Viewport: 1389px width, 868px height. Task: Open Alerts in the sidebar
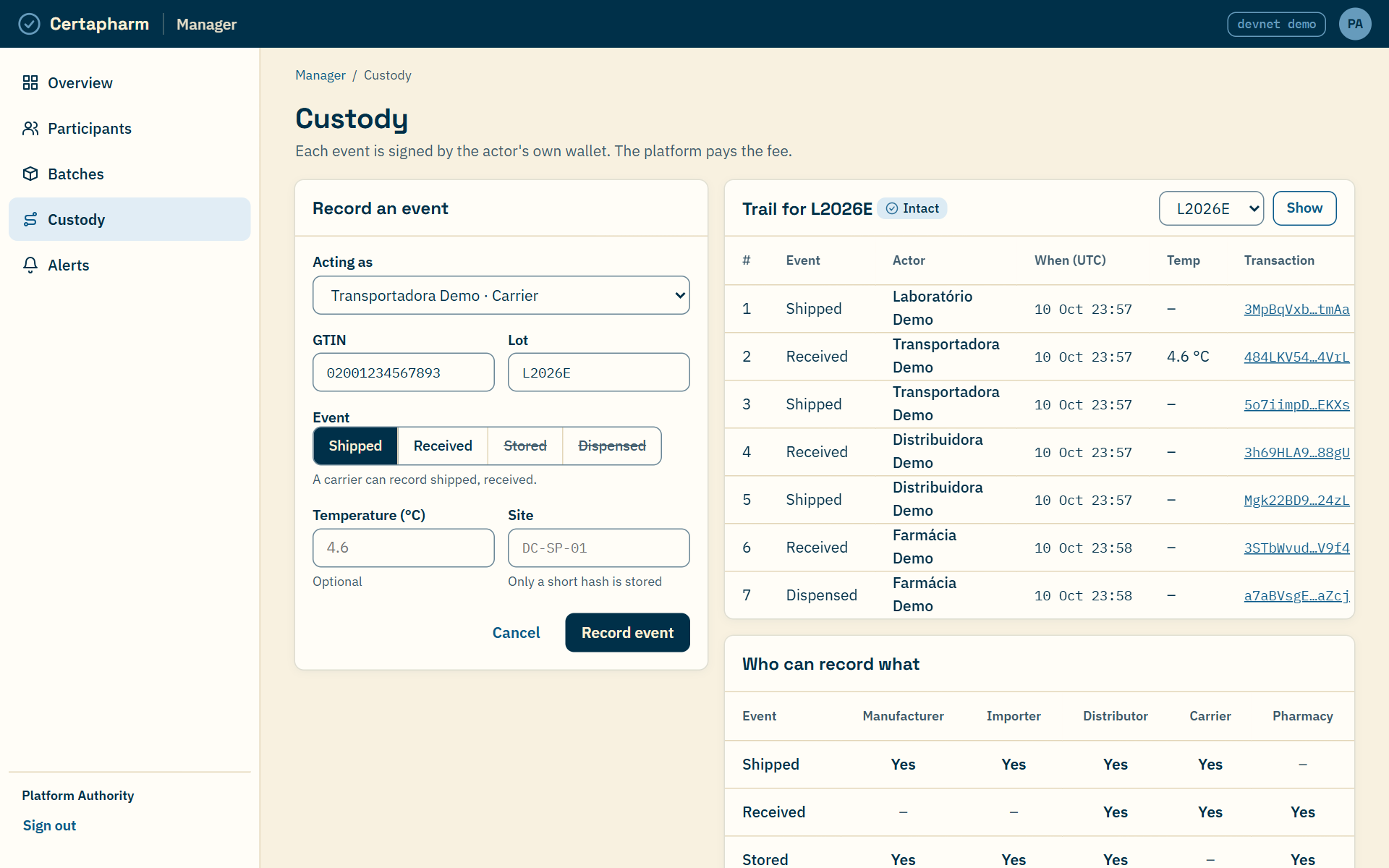point(130,265)
